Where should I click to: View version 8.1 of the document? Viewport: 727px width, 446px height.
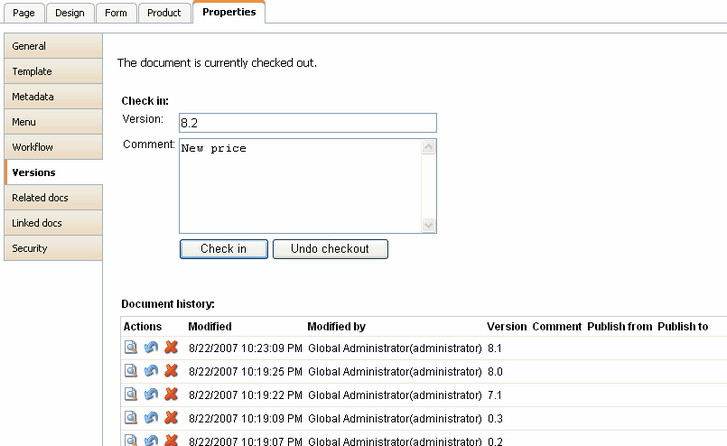point(130,347)
